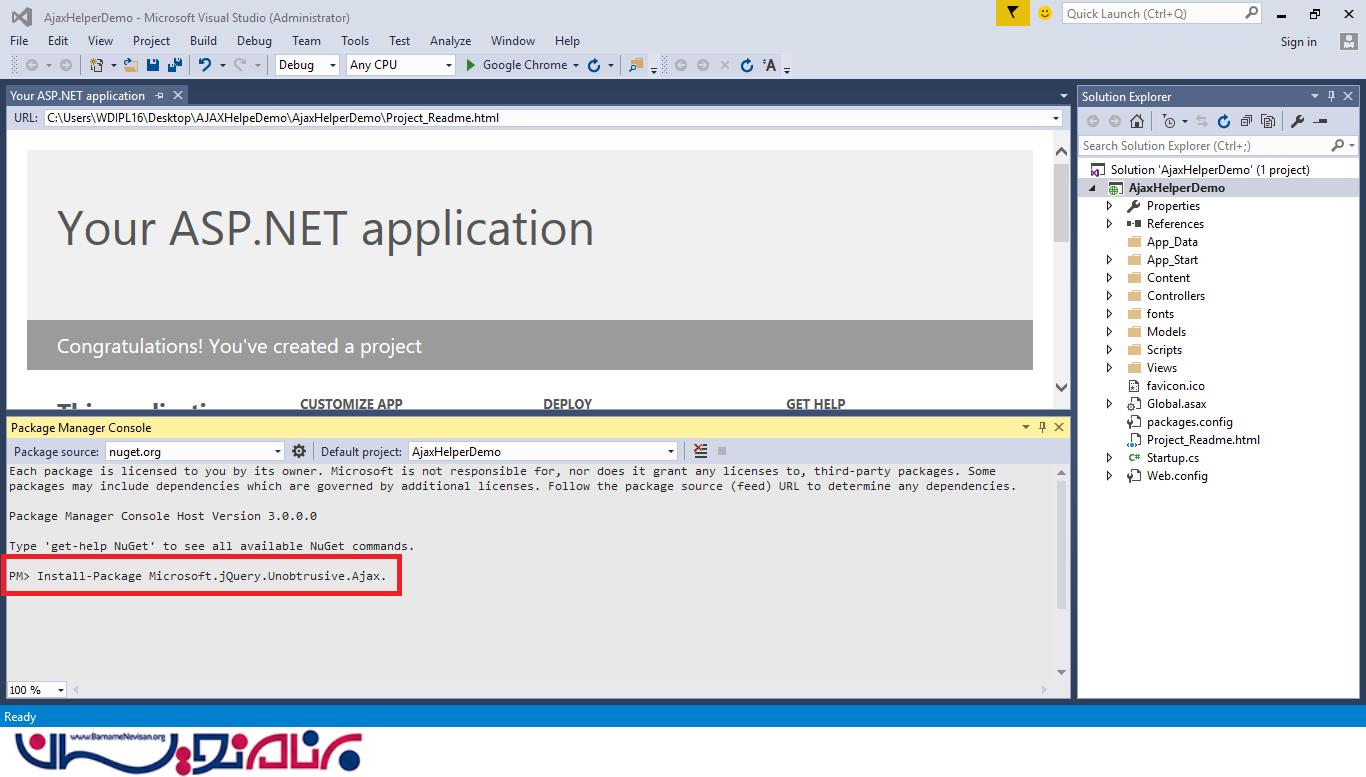Clear the Package Manager Console output
Screen dimensions: 1366x777
point(700,451)
